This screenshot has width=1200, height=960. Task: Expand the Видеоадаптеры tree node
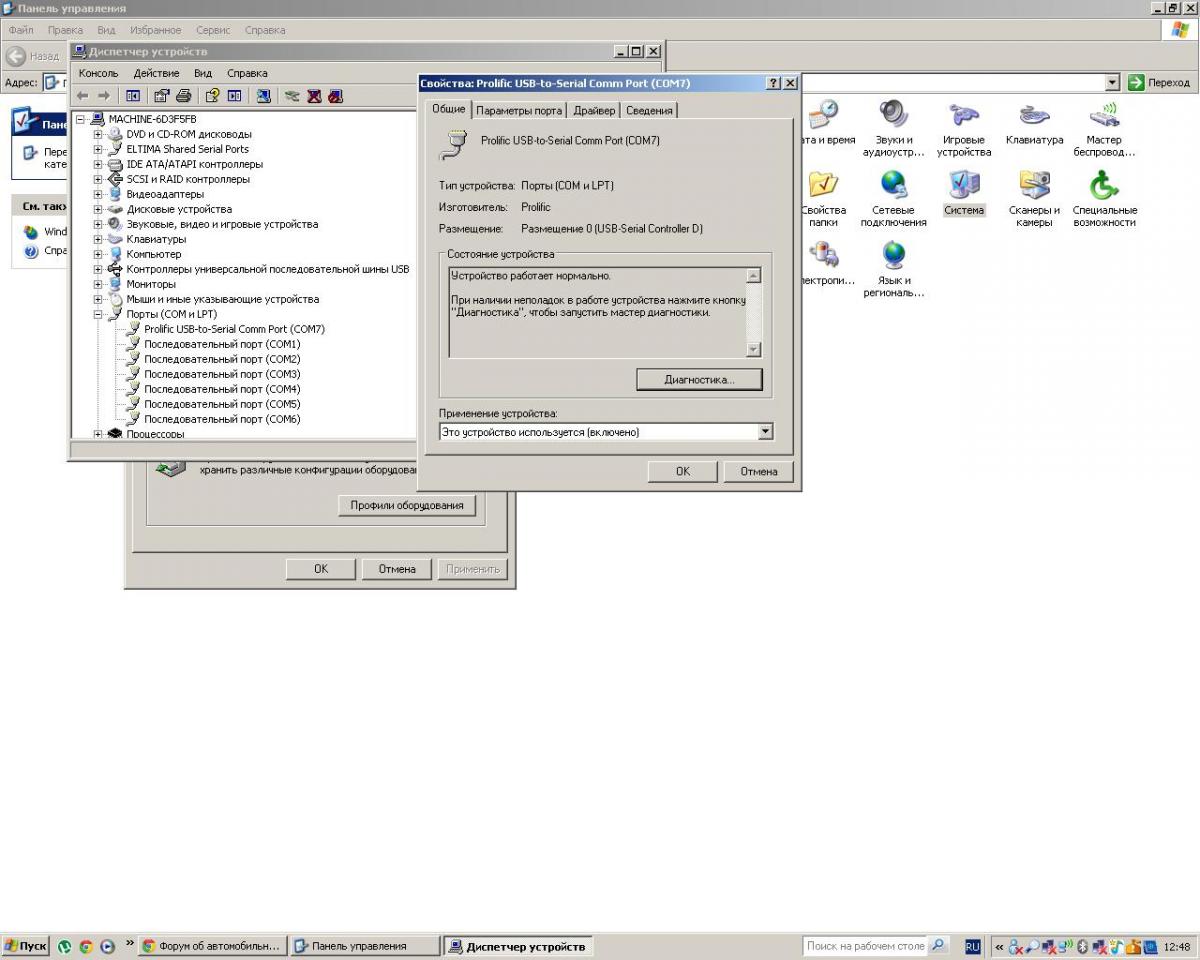tap(98, 194)
